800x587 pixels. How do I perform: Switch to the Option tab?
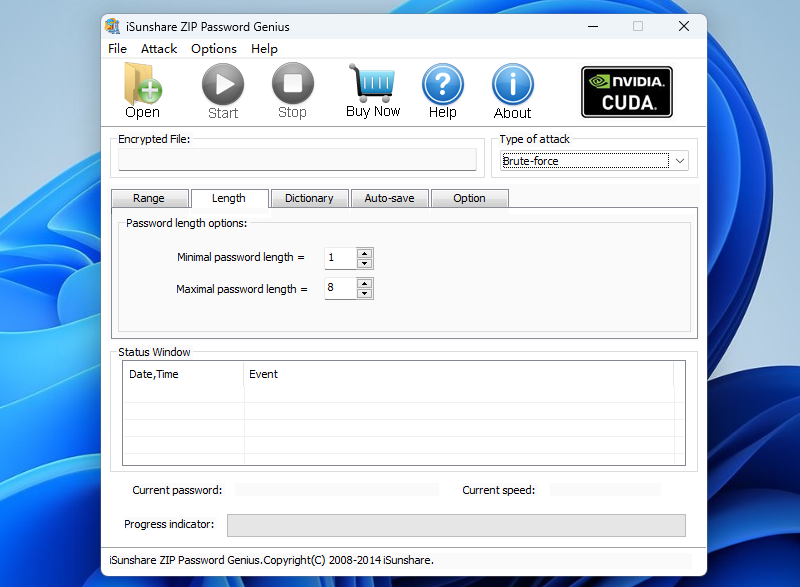pos(470,198)
